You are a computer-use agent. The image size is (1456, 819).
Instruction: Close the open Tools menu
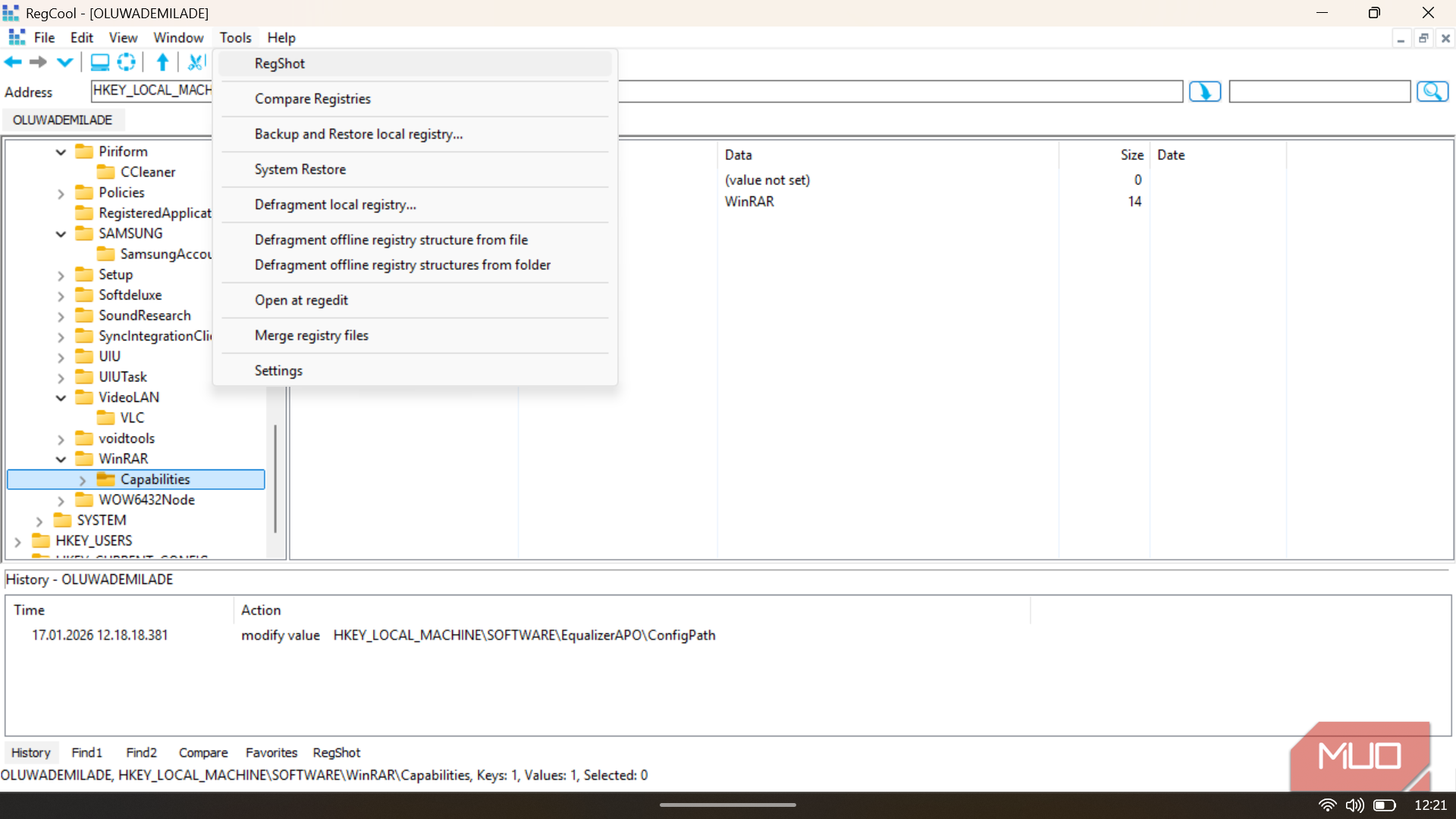click(x=235, y=38)
